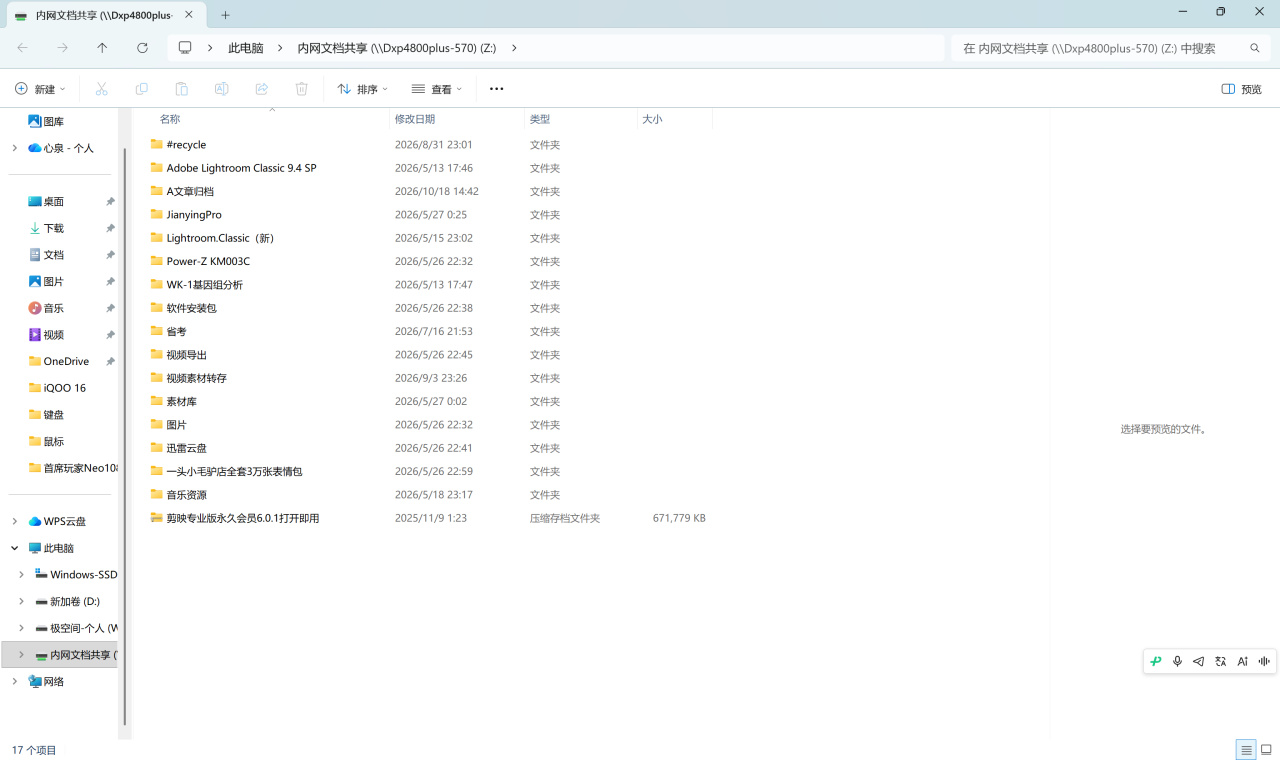Open the 查看 view dropdown
The height and width of the screenshot is (760, 1280).
click(437, 89)
